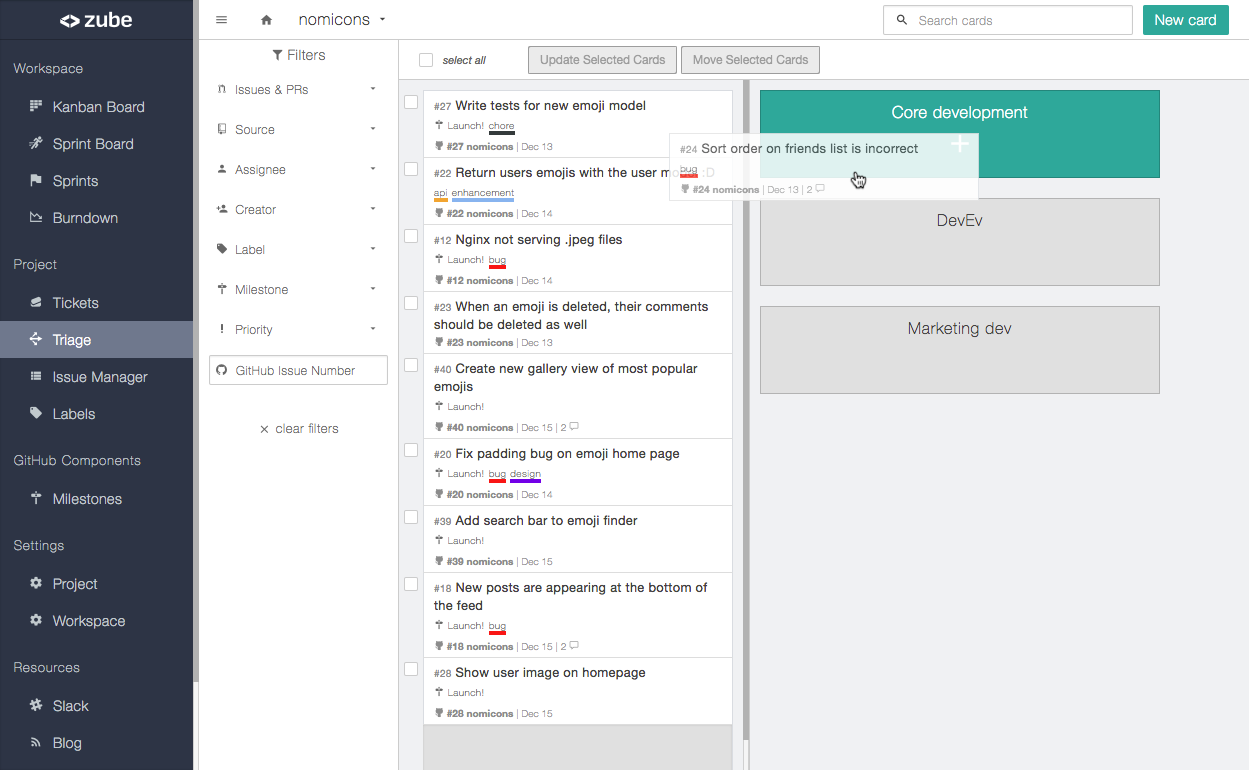Click the GitHub octocat icon in filter field
Screen dimensions: 1249x770
point(222,370)
